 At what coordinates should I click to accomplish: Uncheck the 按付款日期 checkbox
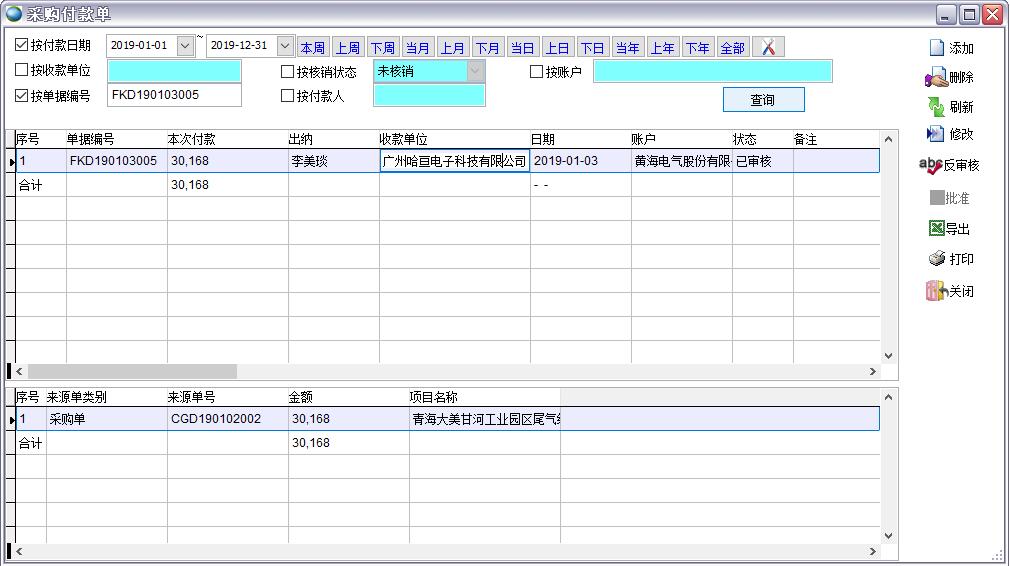click(x=22, y=45)
